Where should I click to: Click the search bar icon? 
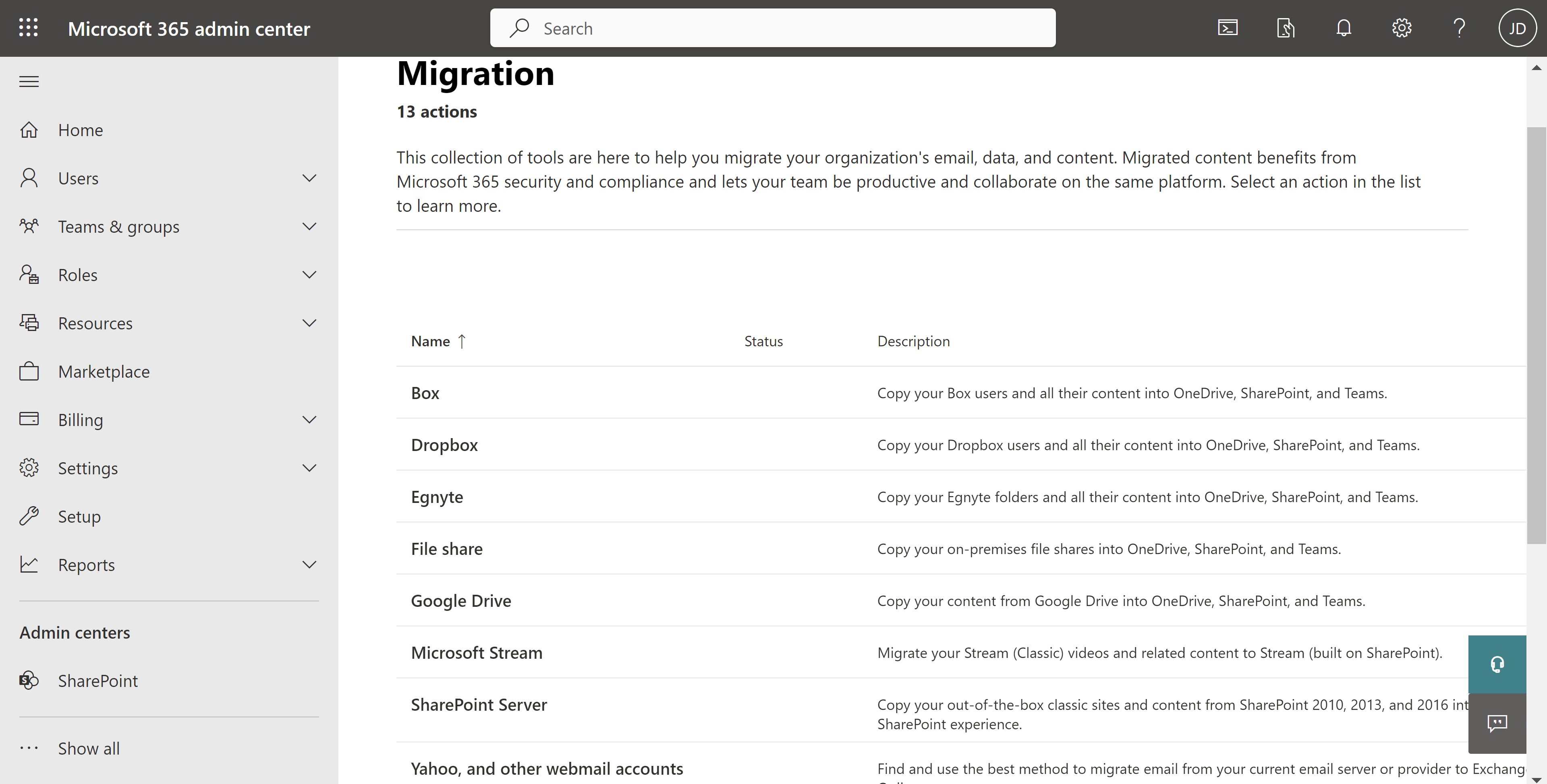519,27
